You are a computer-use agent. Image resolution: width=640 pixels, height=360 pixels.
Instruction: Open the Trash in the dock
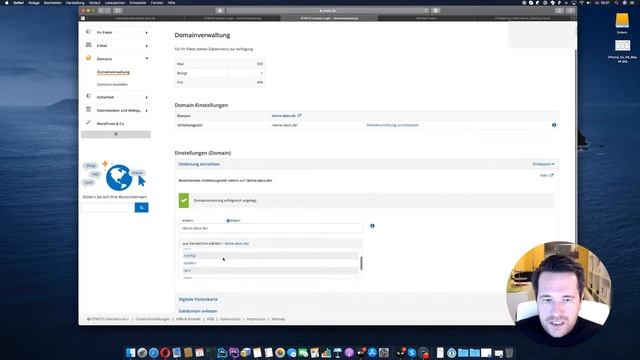coord(509,353)
